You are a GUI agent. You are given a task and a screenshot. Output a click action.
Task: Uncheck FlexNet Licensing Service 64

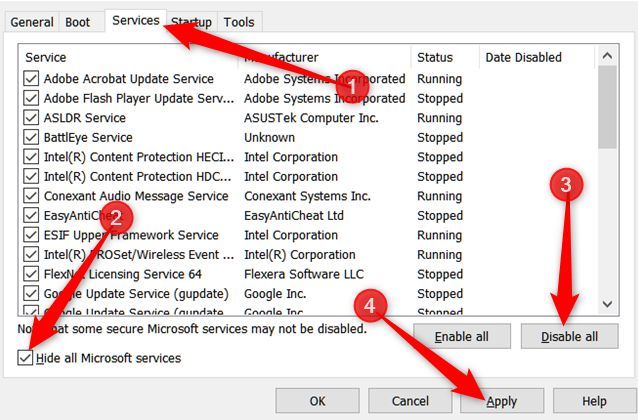click(31, 274)
